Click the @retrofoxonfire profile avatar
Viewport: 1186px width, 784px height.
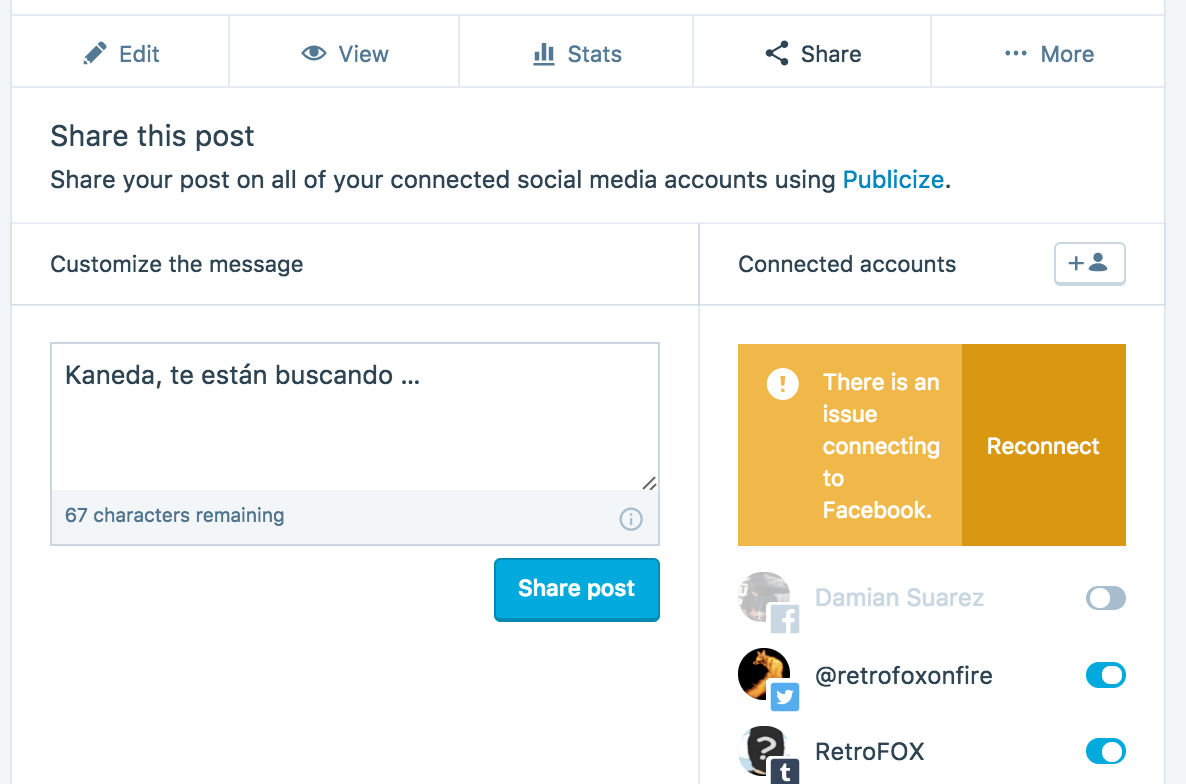tap(763, 673)
